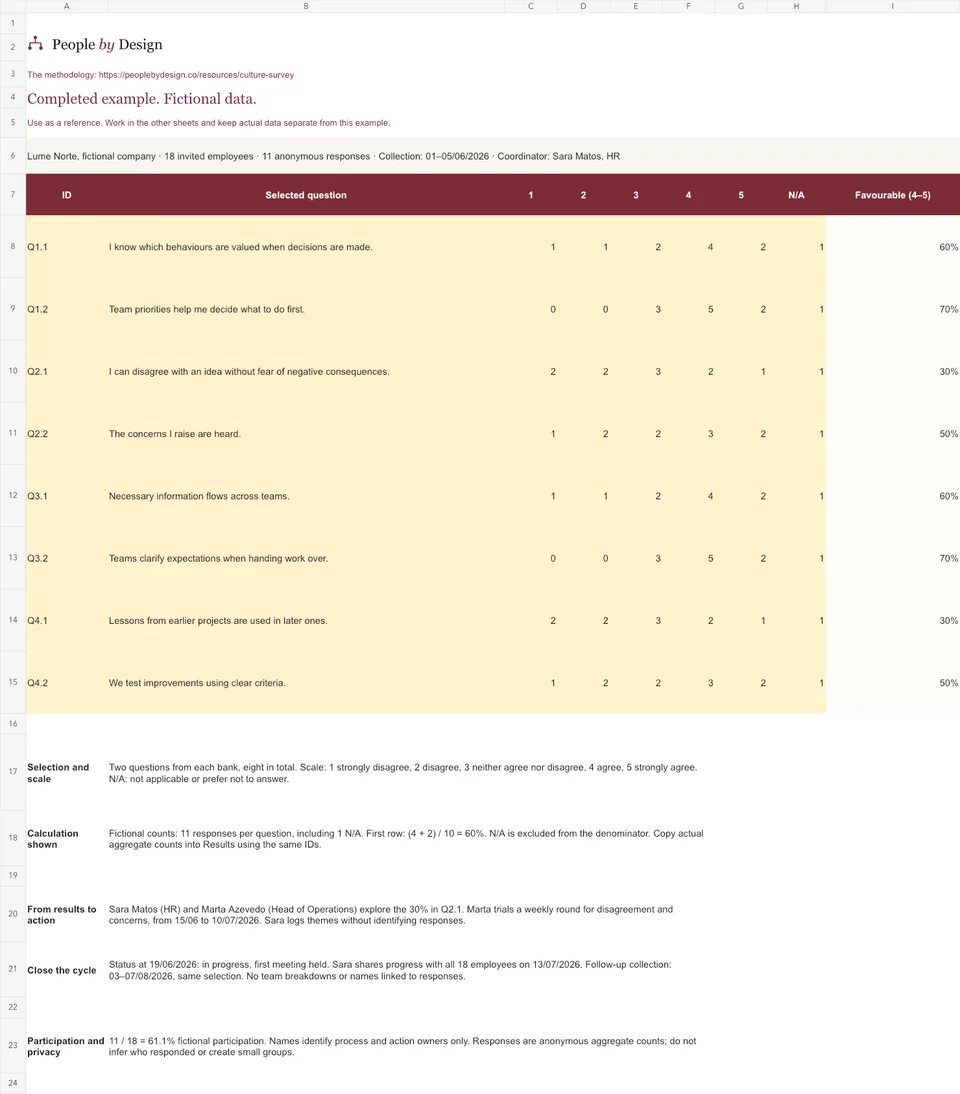Click question 'I can disagree with an idea'

[306, 371]
